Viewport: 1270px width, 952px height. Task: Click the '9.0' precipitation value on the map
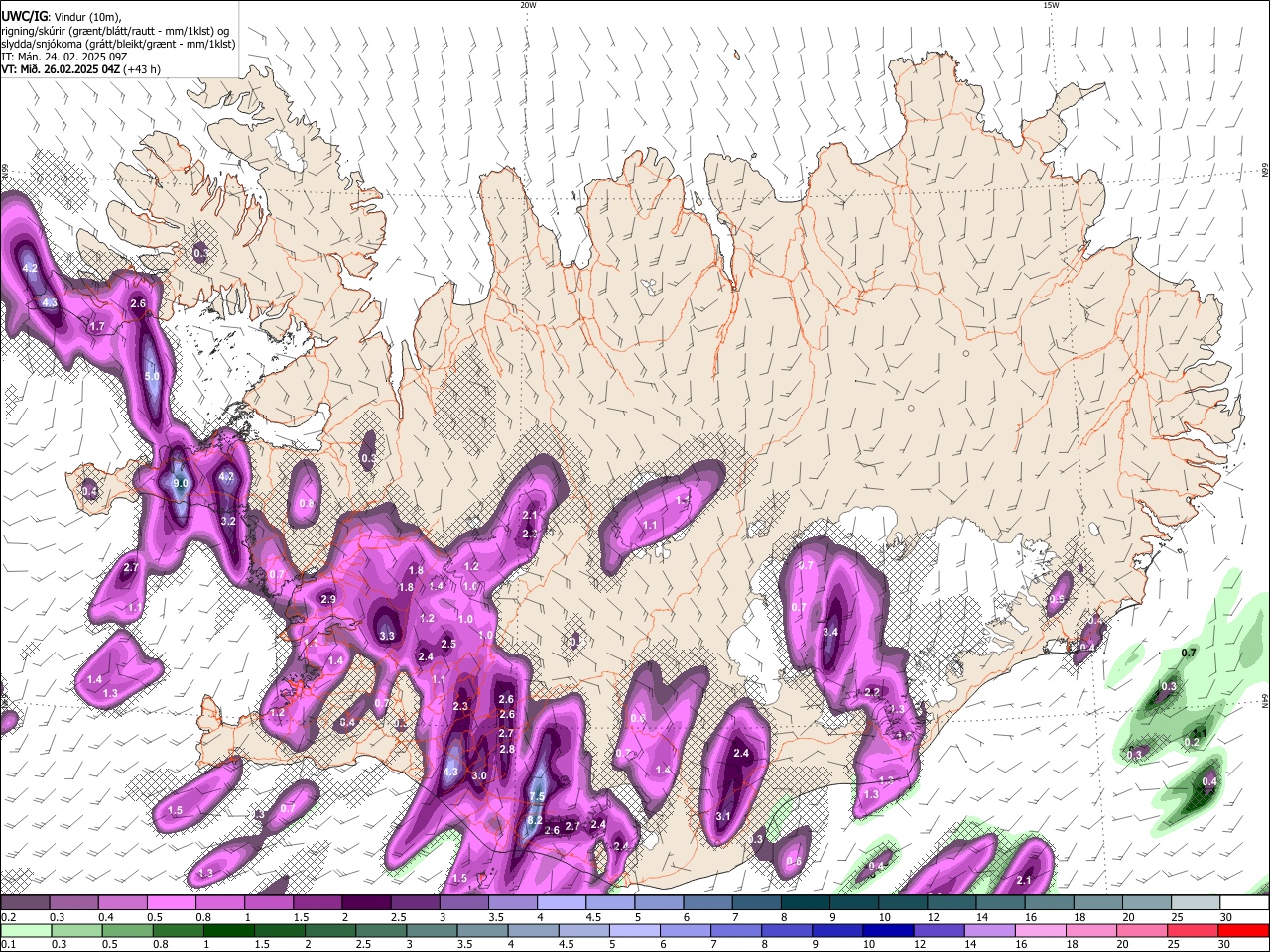click(x=181, y=483)
